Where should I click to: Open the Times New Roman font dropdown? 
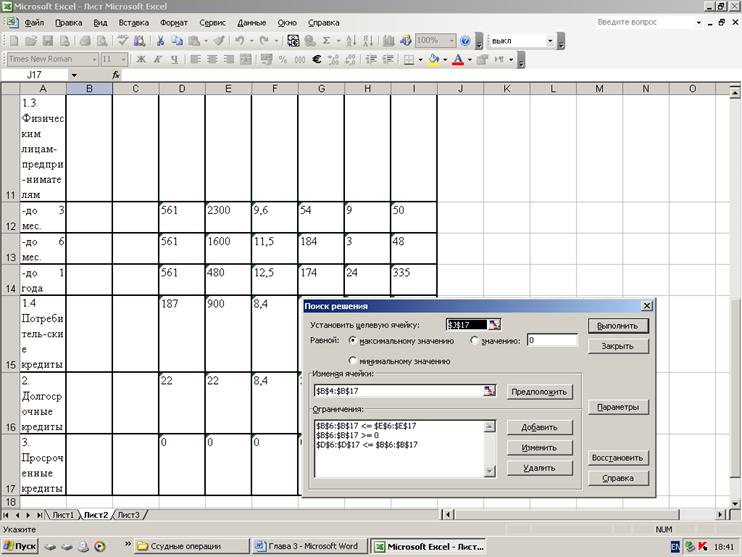click(x=94, y=60)
